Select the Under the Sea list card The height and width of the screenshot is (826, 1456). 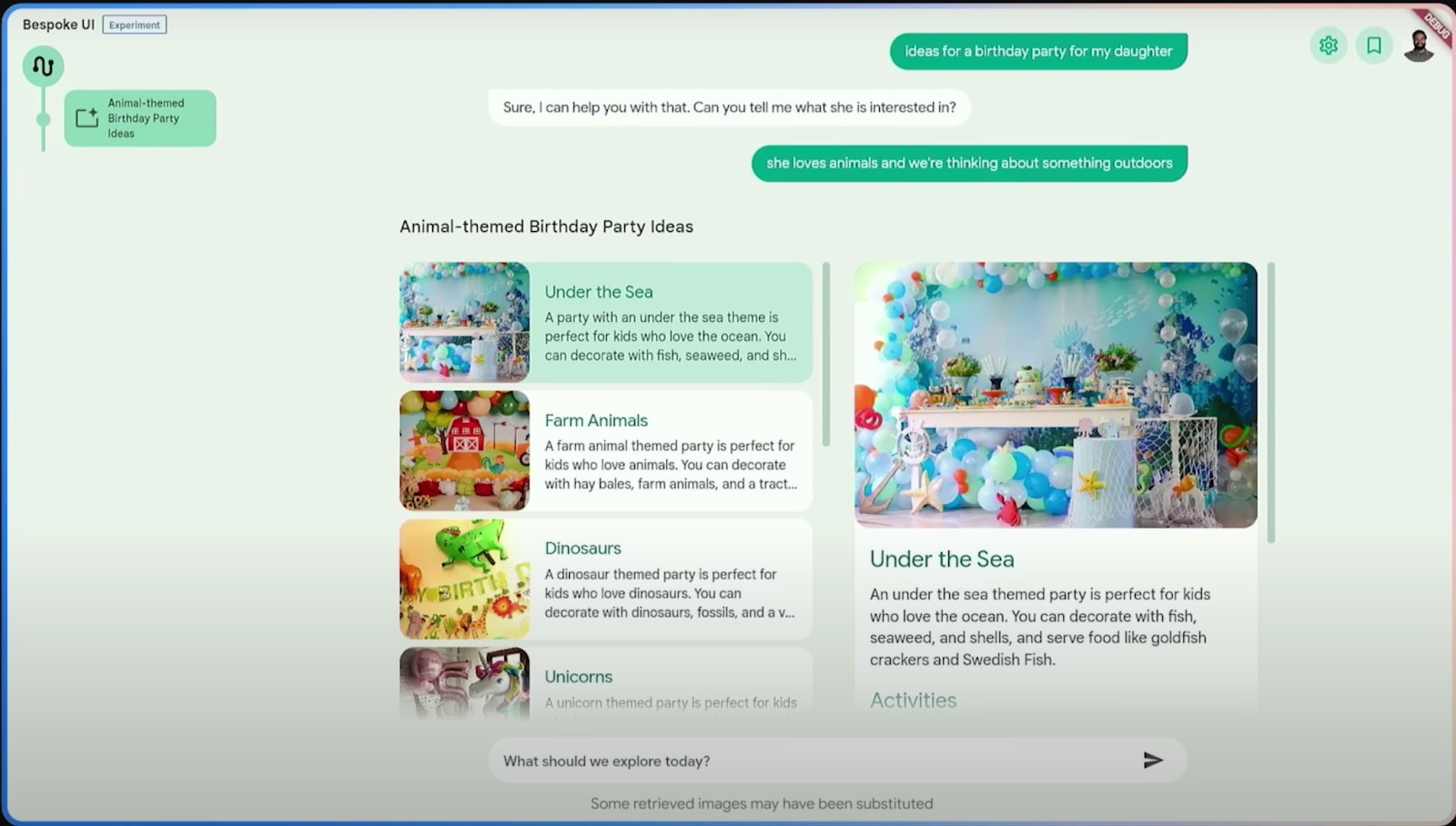[x=670, y=323]
